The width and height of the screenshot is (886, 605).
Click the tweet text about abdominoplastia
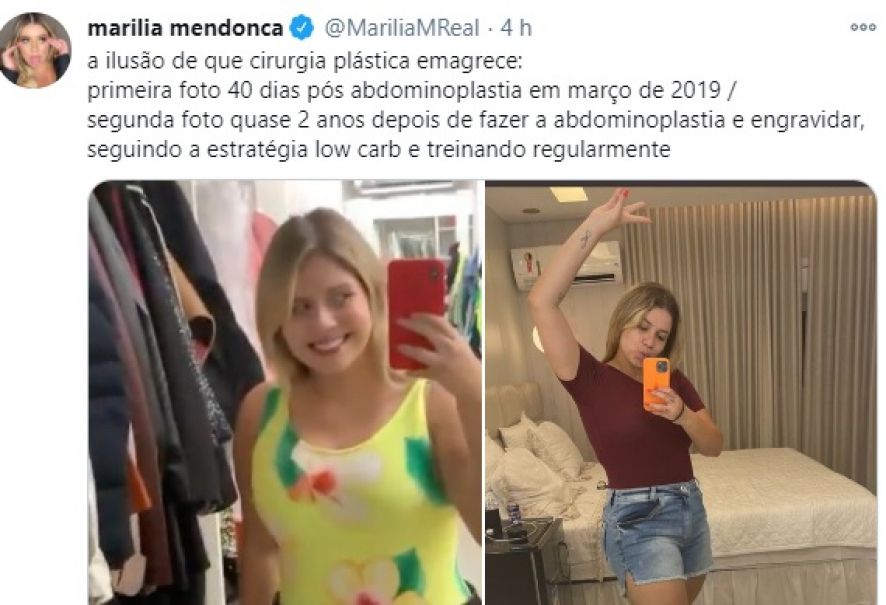click(476, 105)
